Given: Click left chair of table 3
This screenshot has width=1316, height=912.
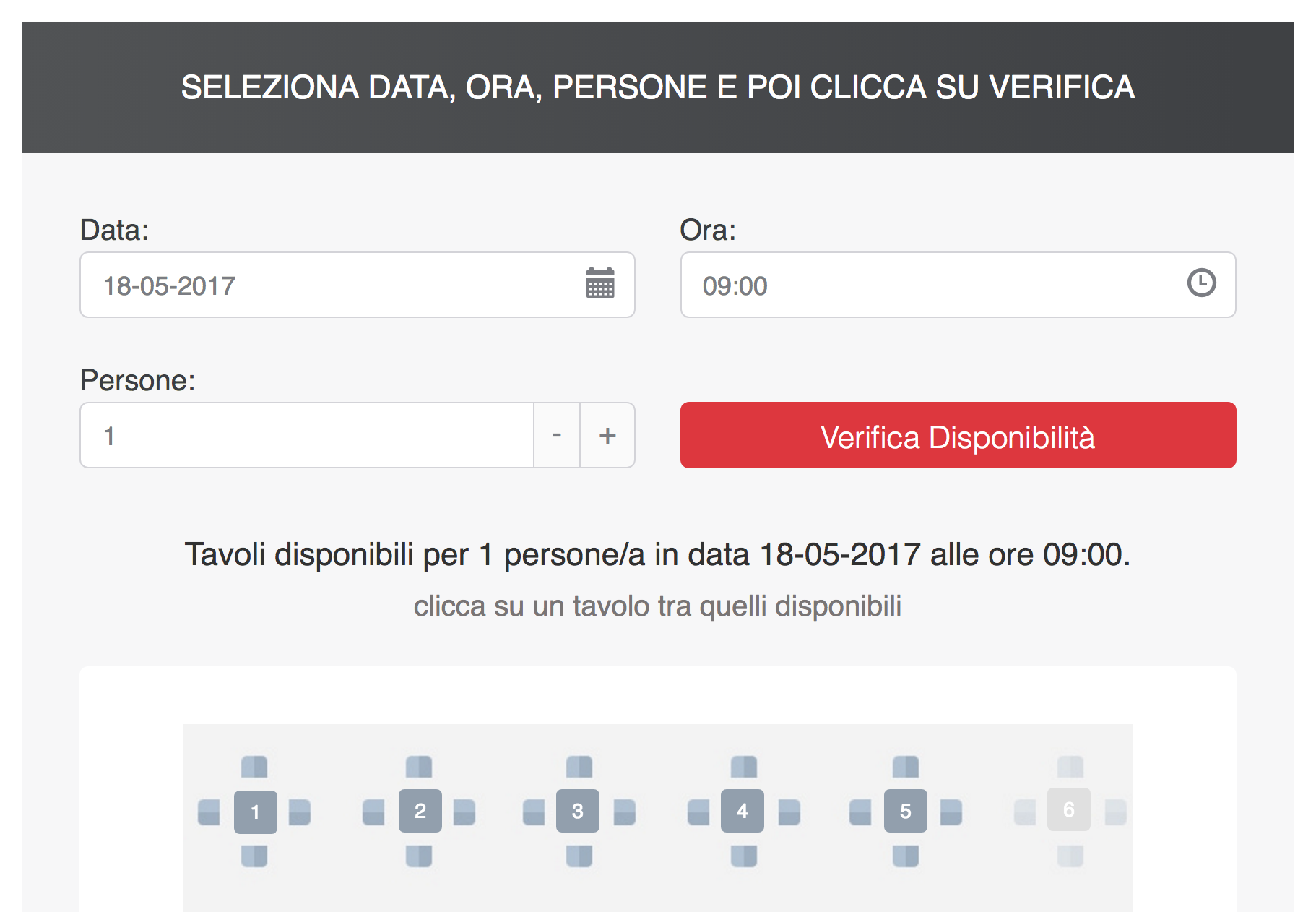Looking at the screenshot, I should (534, 812).
